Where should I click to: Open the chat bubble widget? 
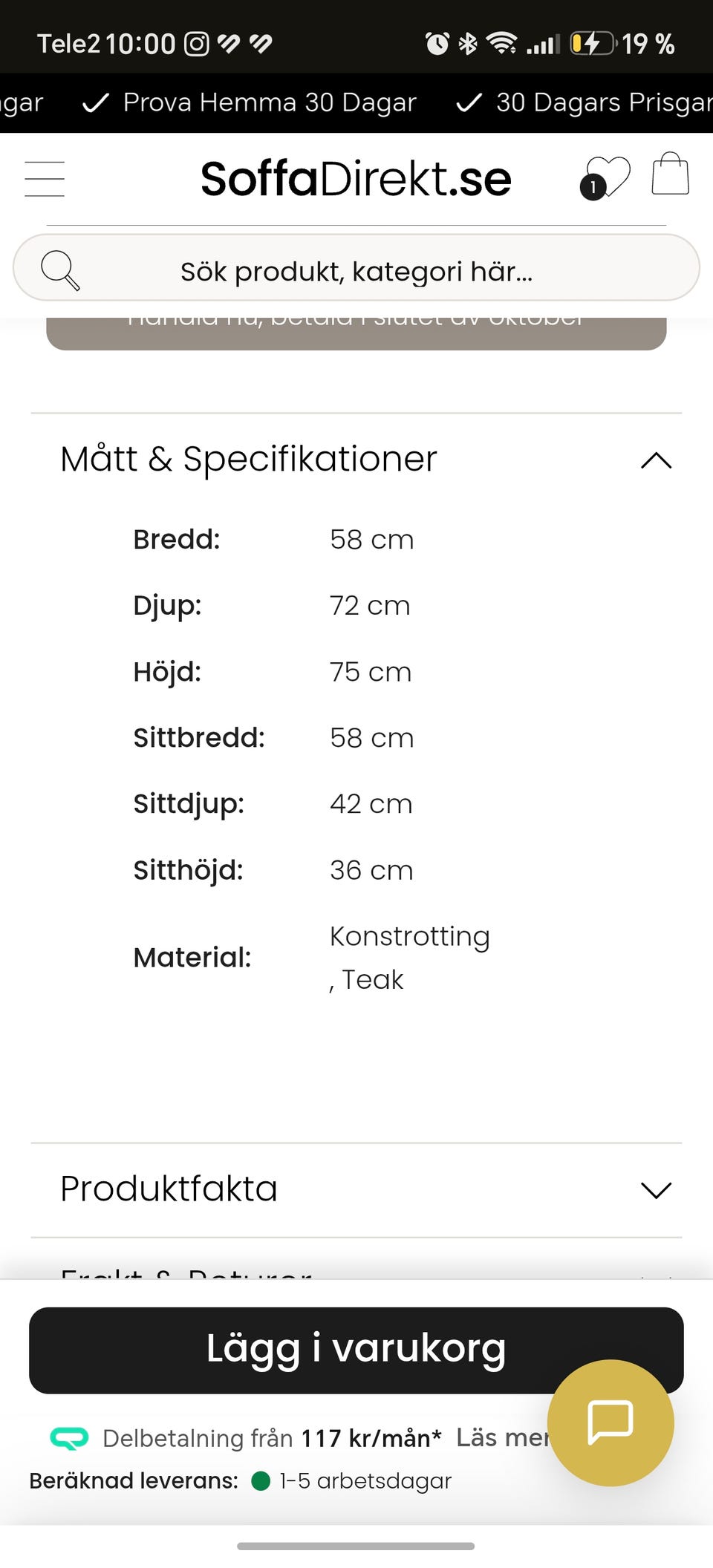611,1422
